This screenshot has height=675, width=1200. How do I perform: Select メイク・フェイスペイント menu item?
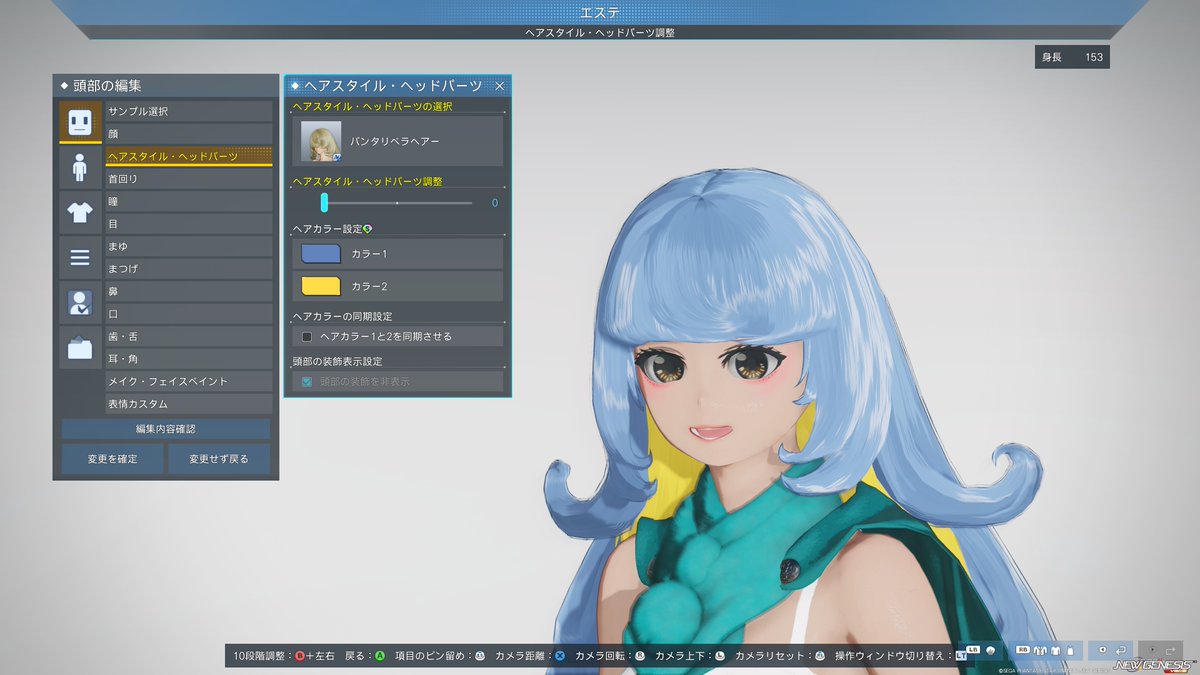click(x=189, y=381)
